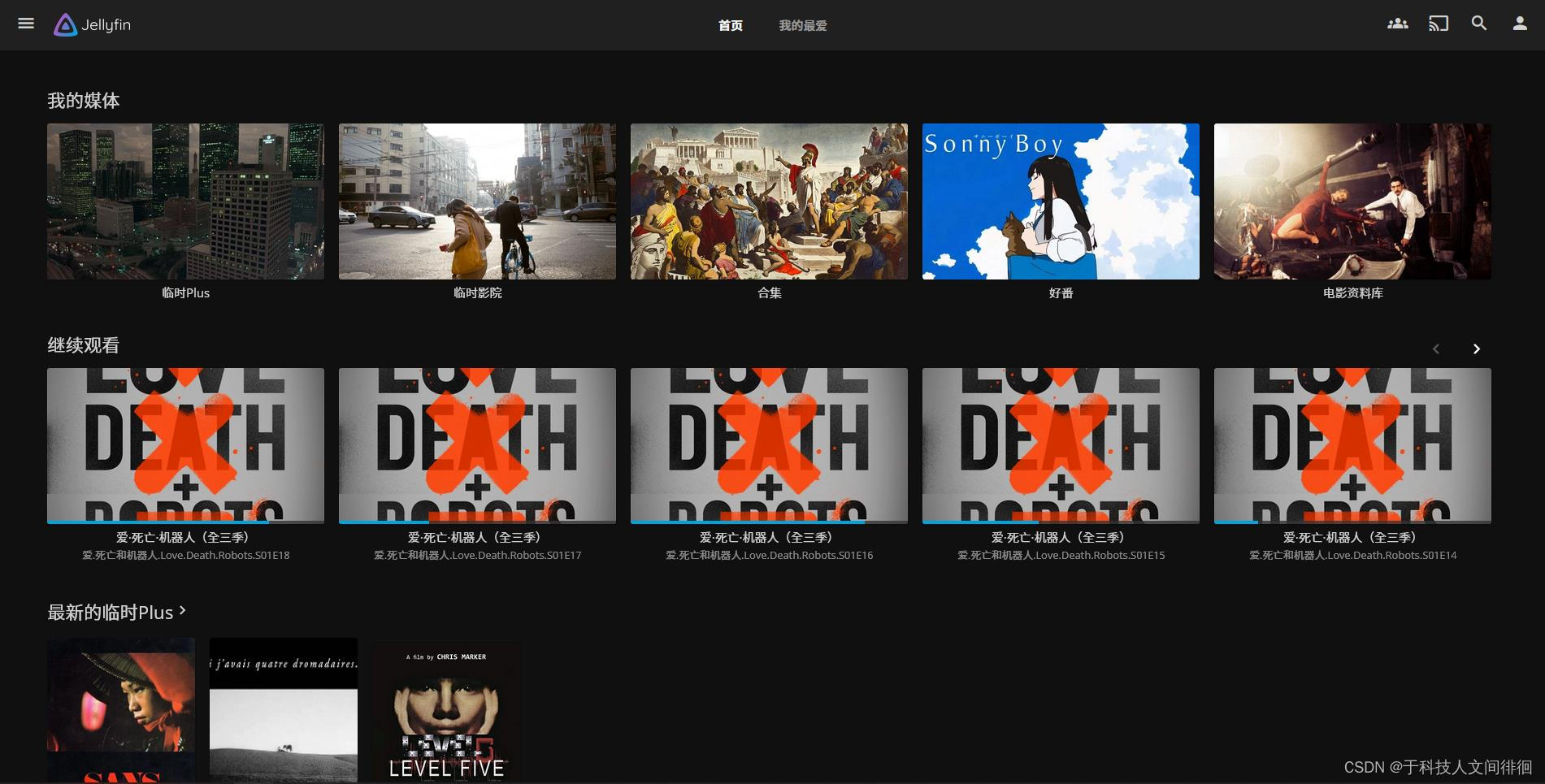This screenshot has width=1545, height=784.
Task: Open 最新的临时Plus section heading
Action: pyautogui.click(x=110, y=613)
